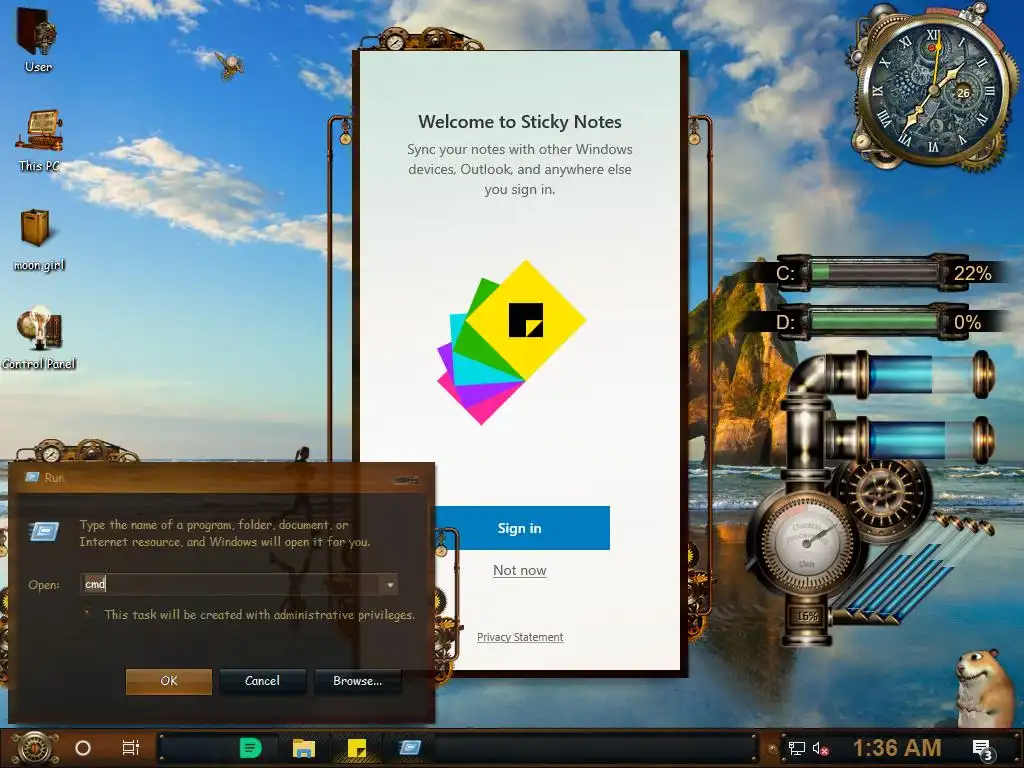Open the green chat app on taskbar
This screenshot has height=768, width=1024.
tap(250, 748)
